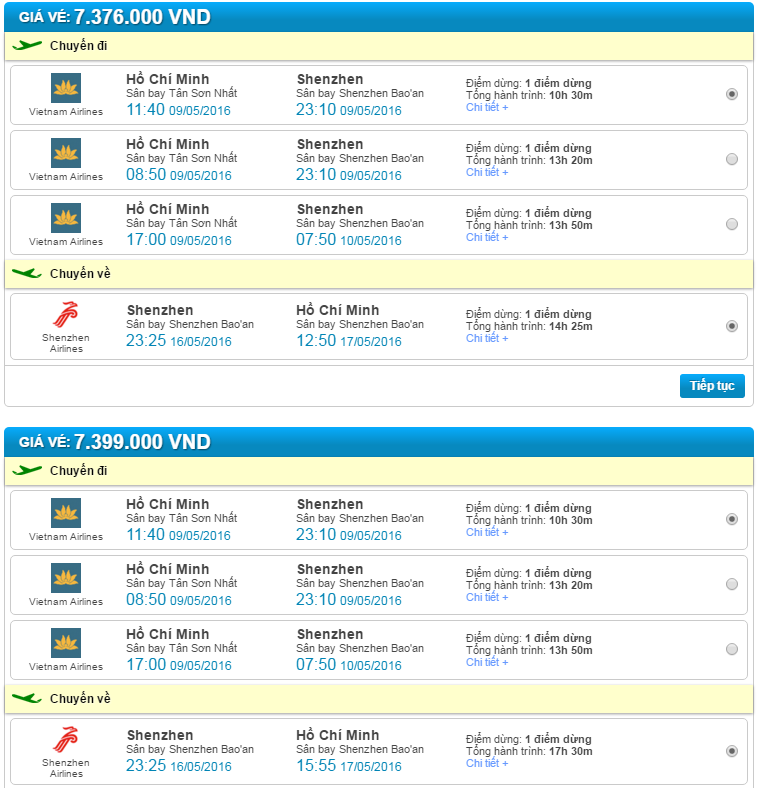Click Vietnam Airlines logo on 08:50 flight, second fare

pyautogui.click(x=66, y=577)
